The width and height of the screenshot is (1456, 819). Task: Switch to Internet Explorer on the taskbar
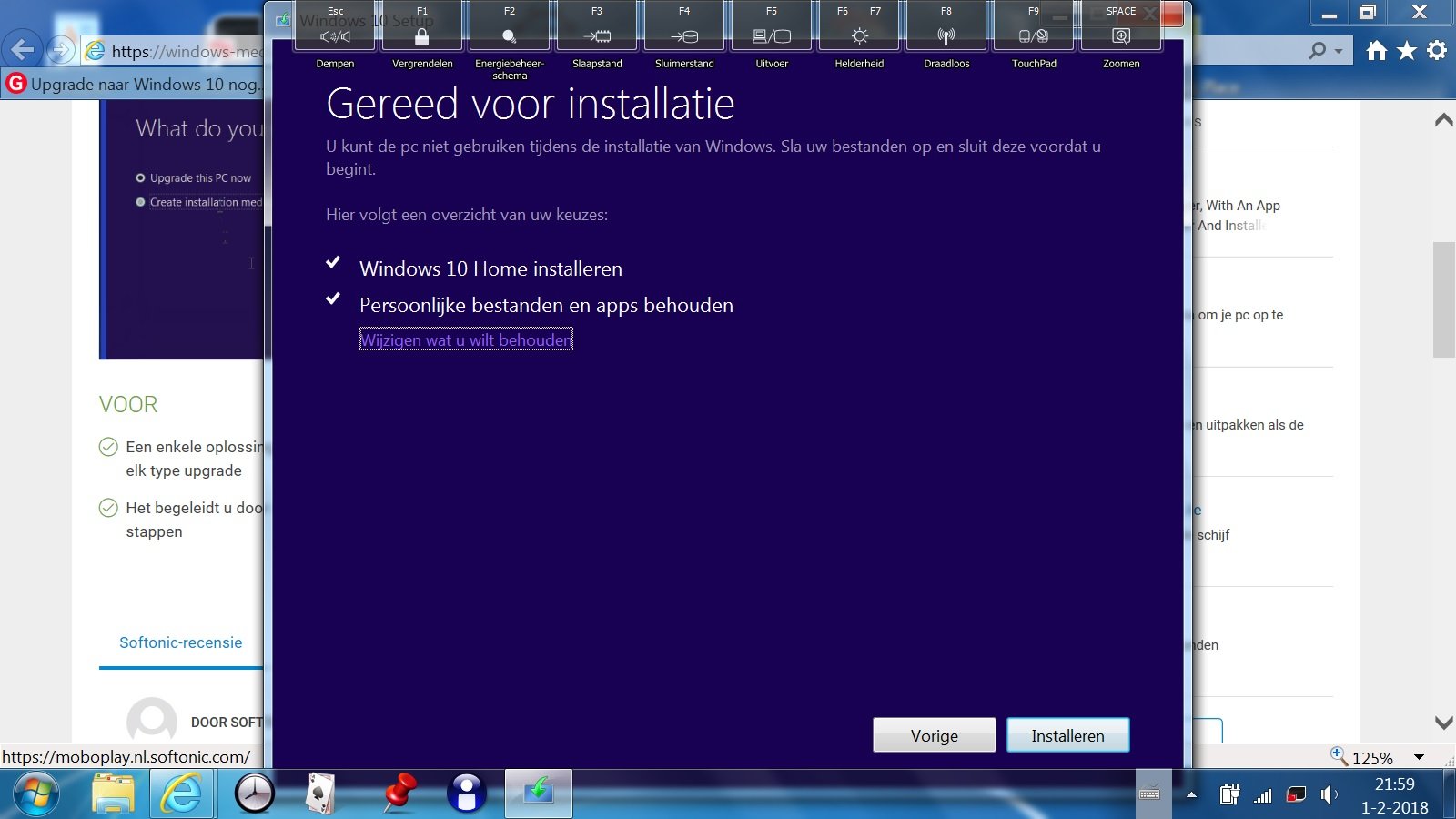181,794
